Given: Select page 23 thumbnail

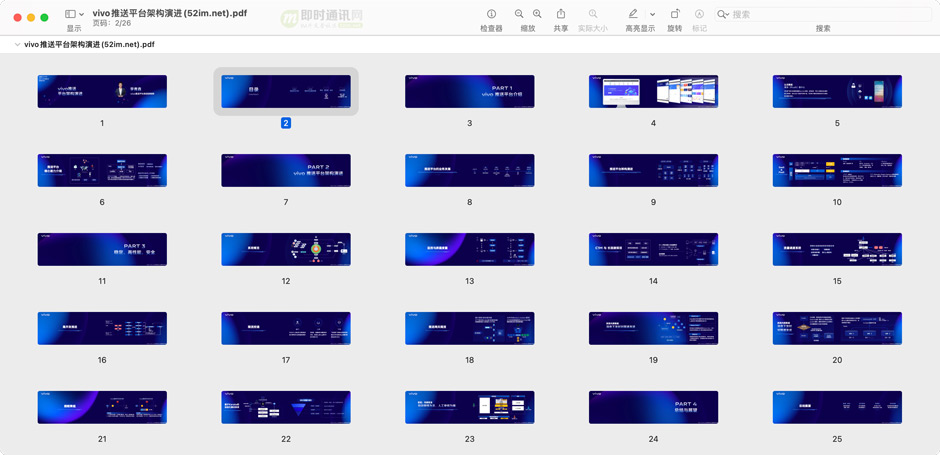Looking at the screenshot, I should point(469,408).
